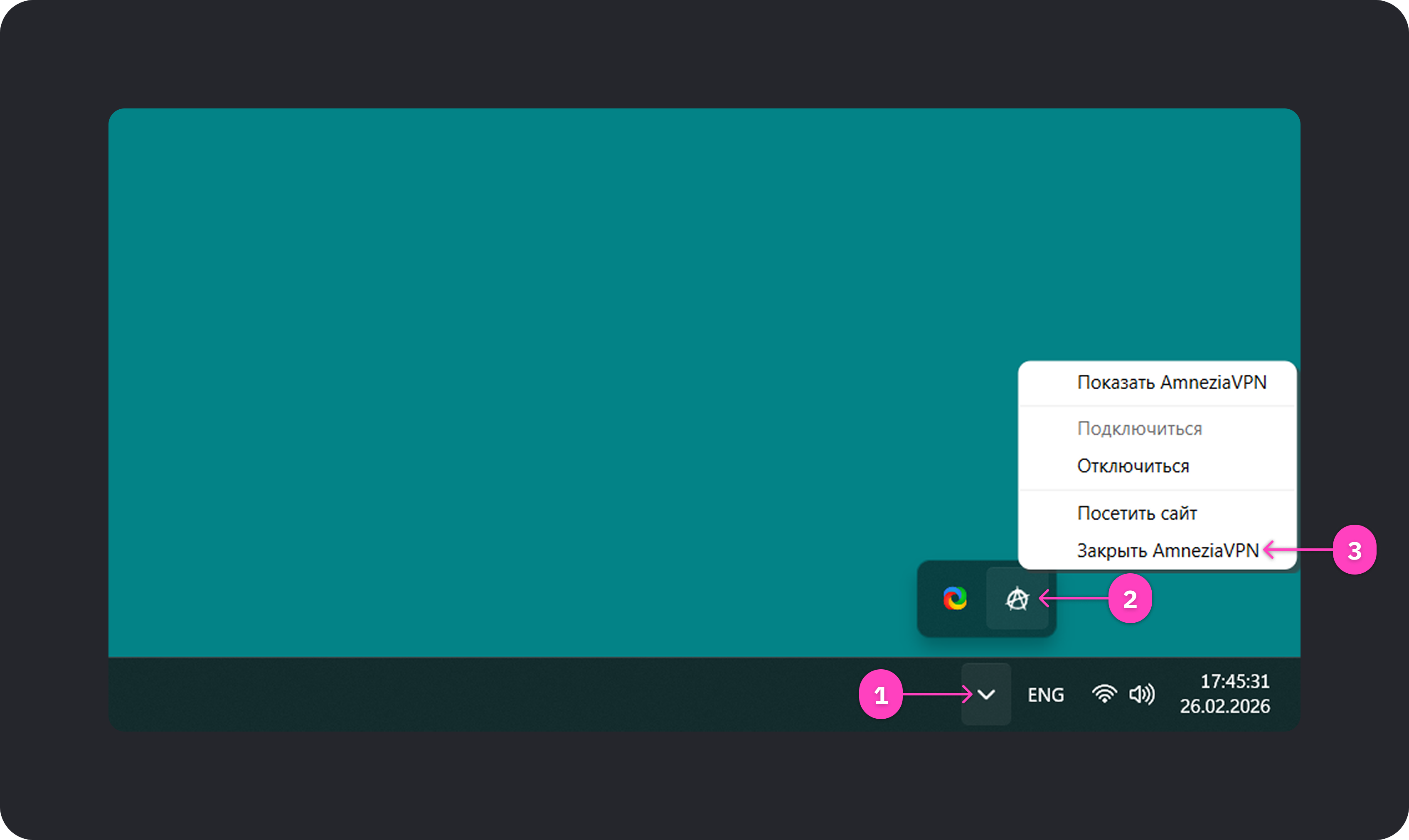Click the speaker volume icon
The height and width of the screenshot is (840, 1409).
point(1141,694)
